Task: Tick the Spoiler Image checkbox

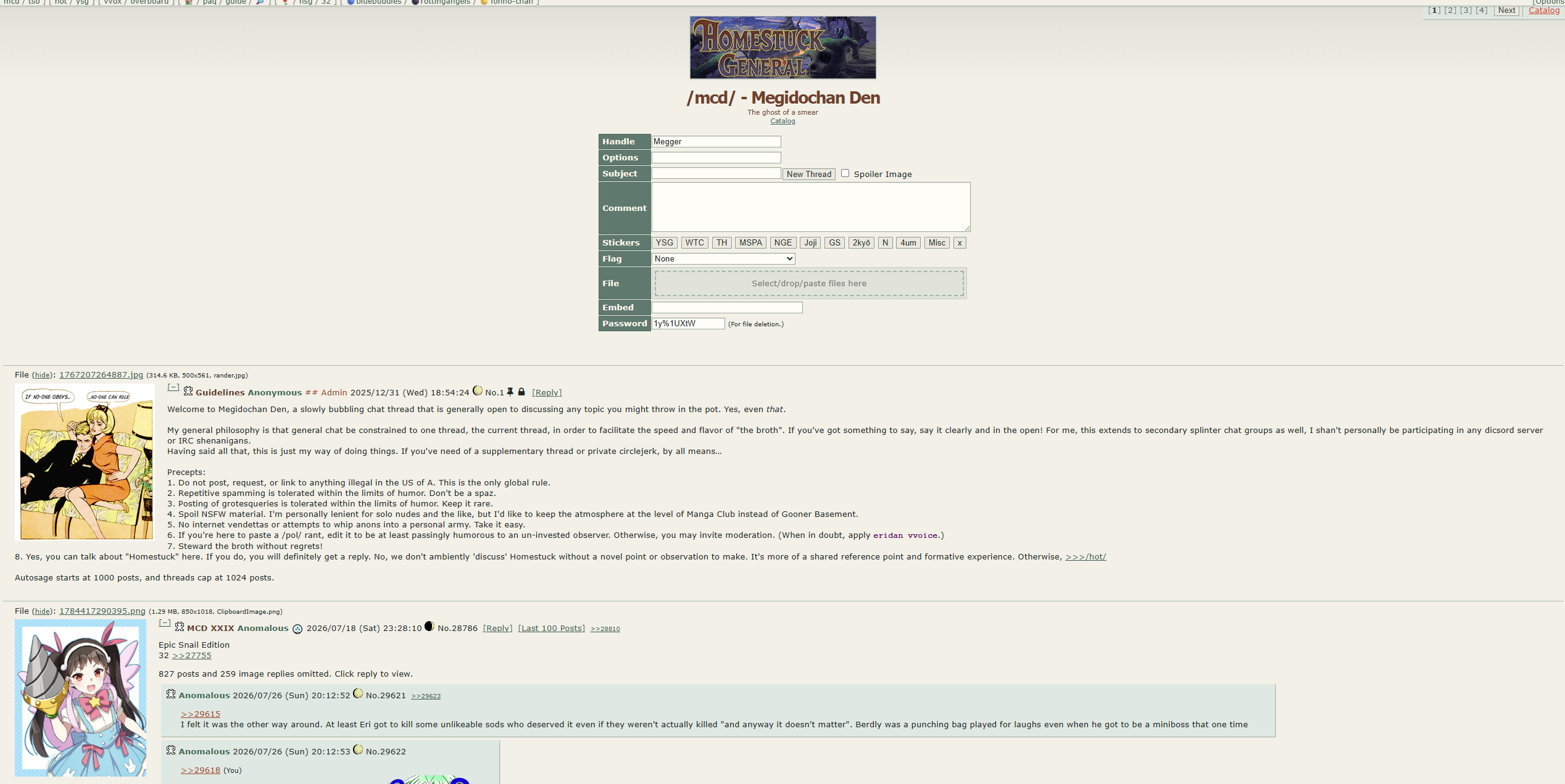Action: [x=845, y=173]
